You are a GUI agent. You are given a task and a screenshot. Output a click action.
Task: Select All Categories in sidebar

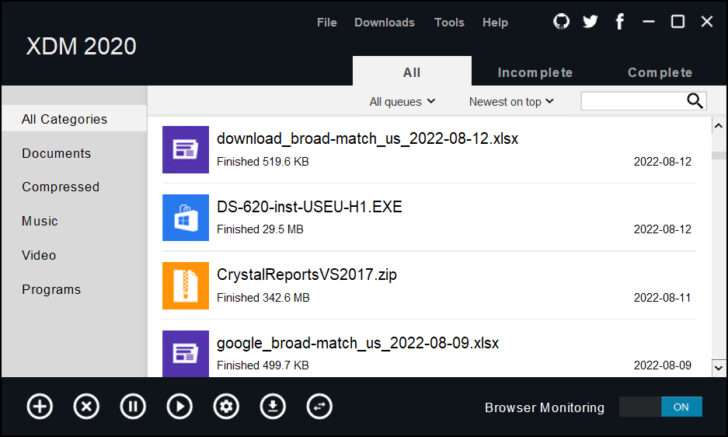[74, 119]
